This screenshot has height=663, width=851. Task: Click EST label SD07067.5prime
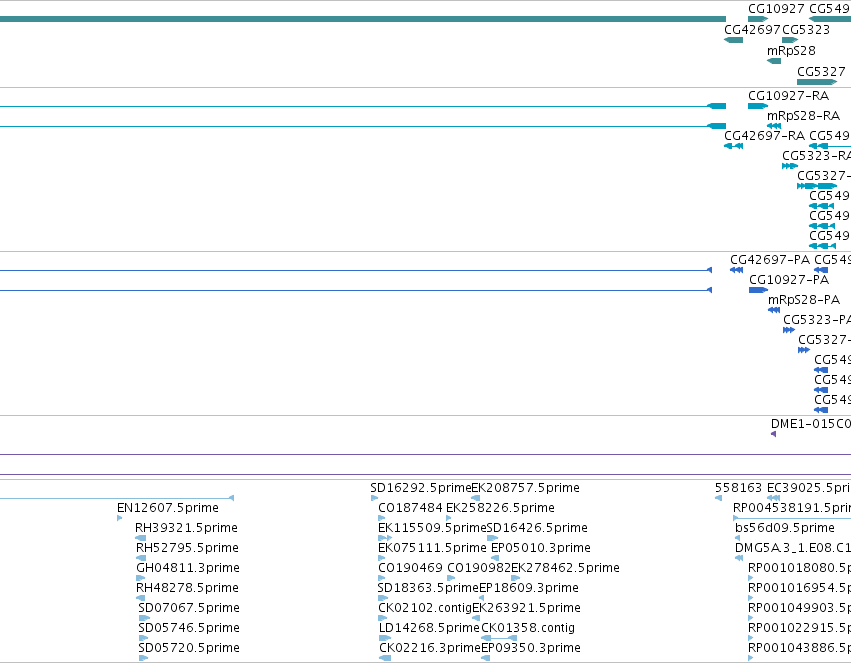pyautogui.click(x=189, y=608)
